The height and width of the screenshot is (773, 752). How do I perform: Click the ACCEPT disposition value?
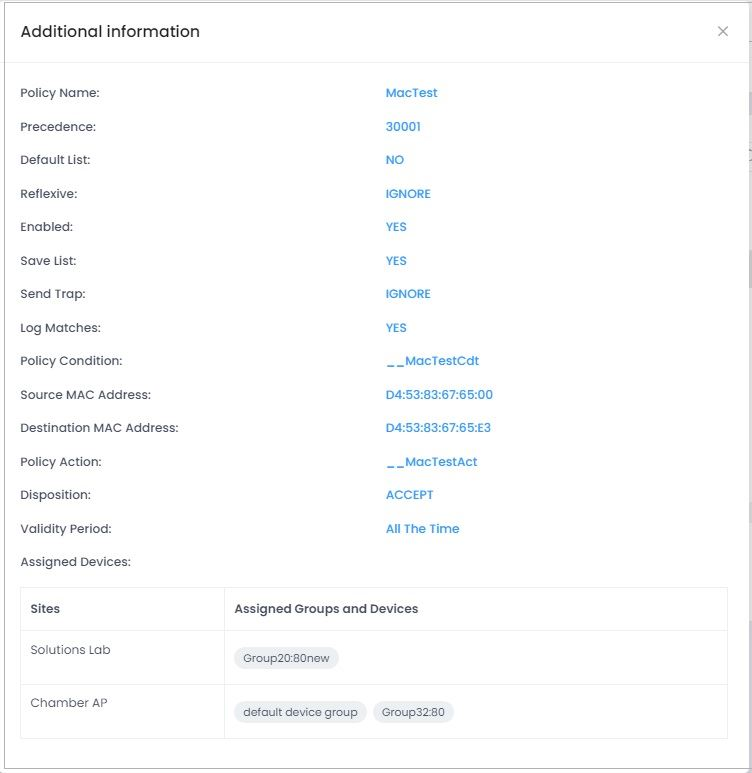click(x=409, y=495)
